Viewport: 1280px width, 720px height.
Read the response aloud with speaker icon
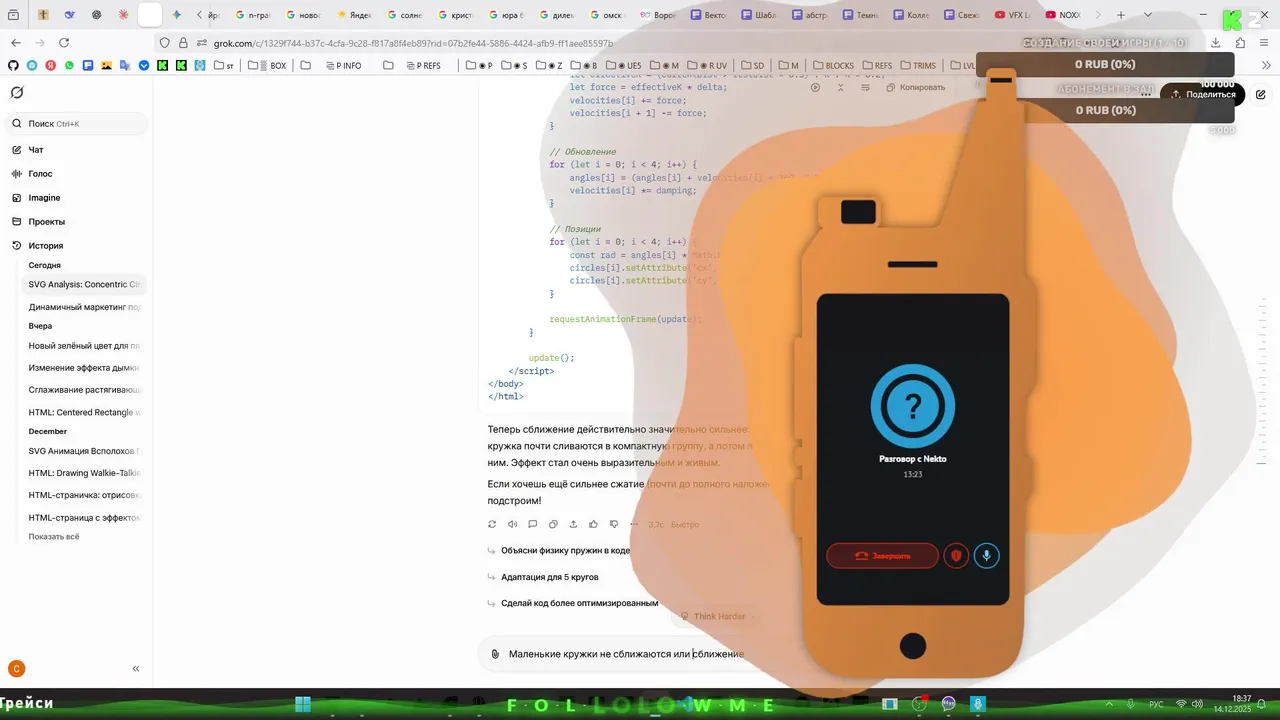[x=512, y=524]
